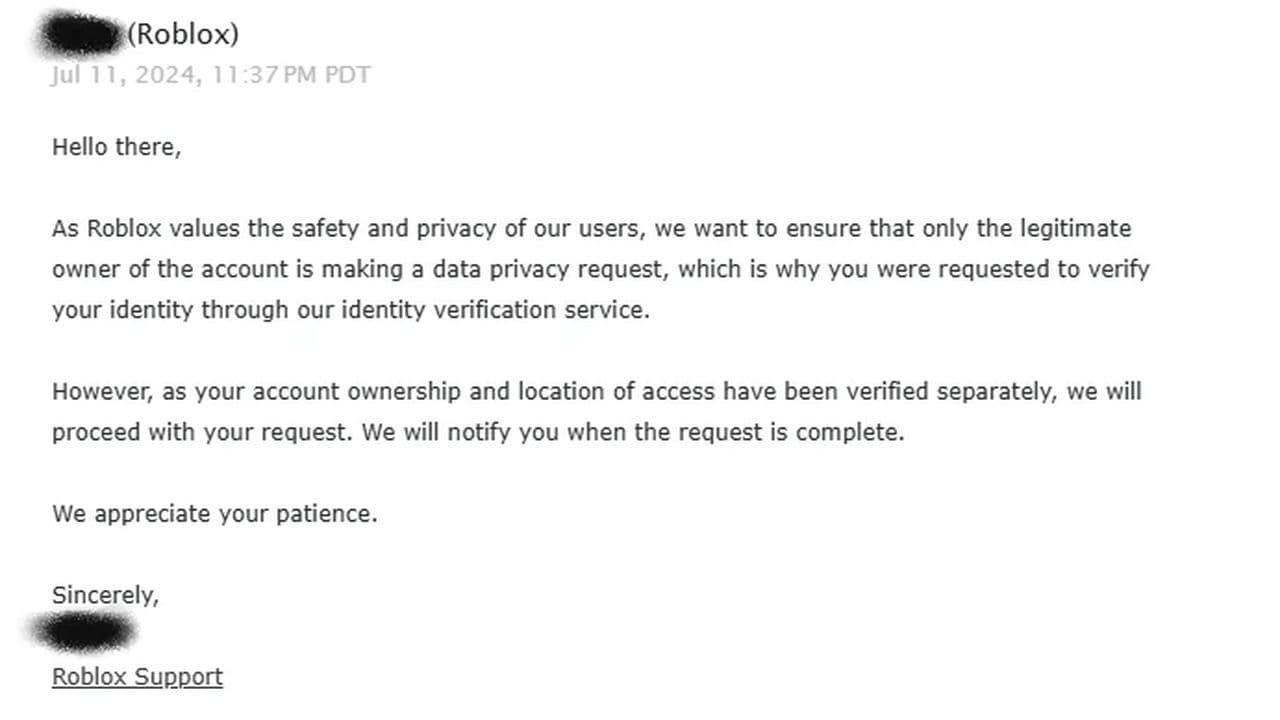This screenshot has width=1280, height=720.
Task: Click the Roblox Support link
Action: tap(137, 677)
